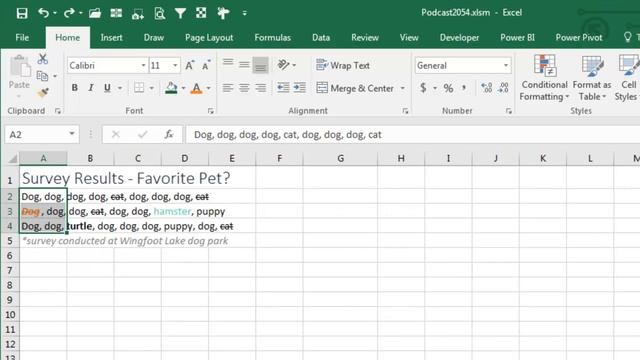Open the Merge & Center dropdown arrow

(403, 88)
